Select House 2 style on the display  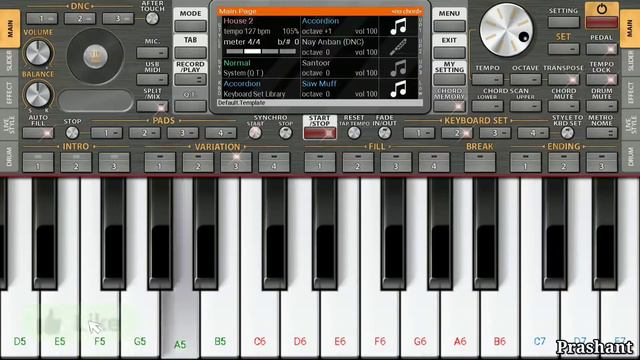[238, 21]
